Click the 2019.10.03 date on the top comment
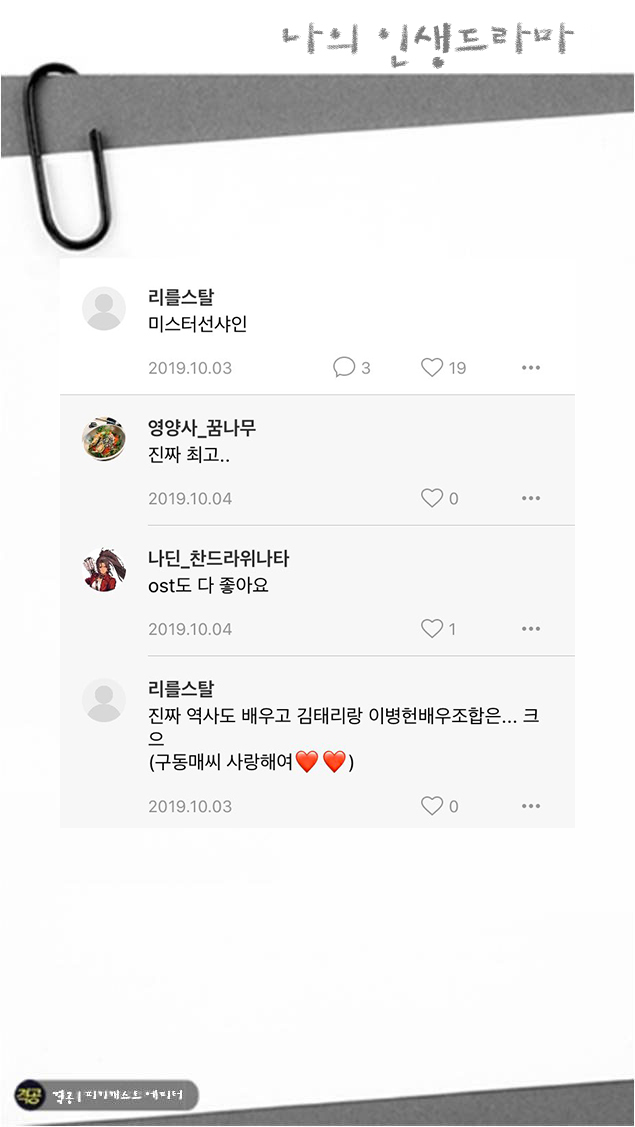Screen dimensions: 635x1127 point(190,367)
